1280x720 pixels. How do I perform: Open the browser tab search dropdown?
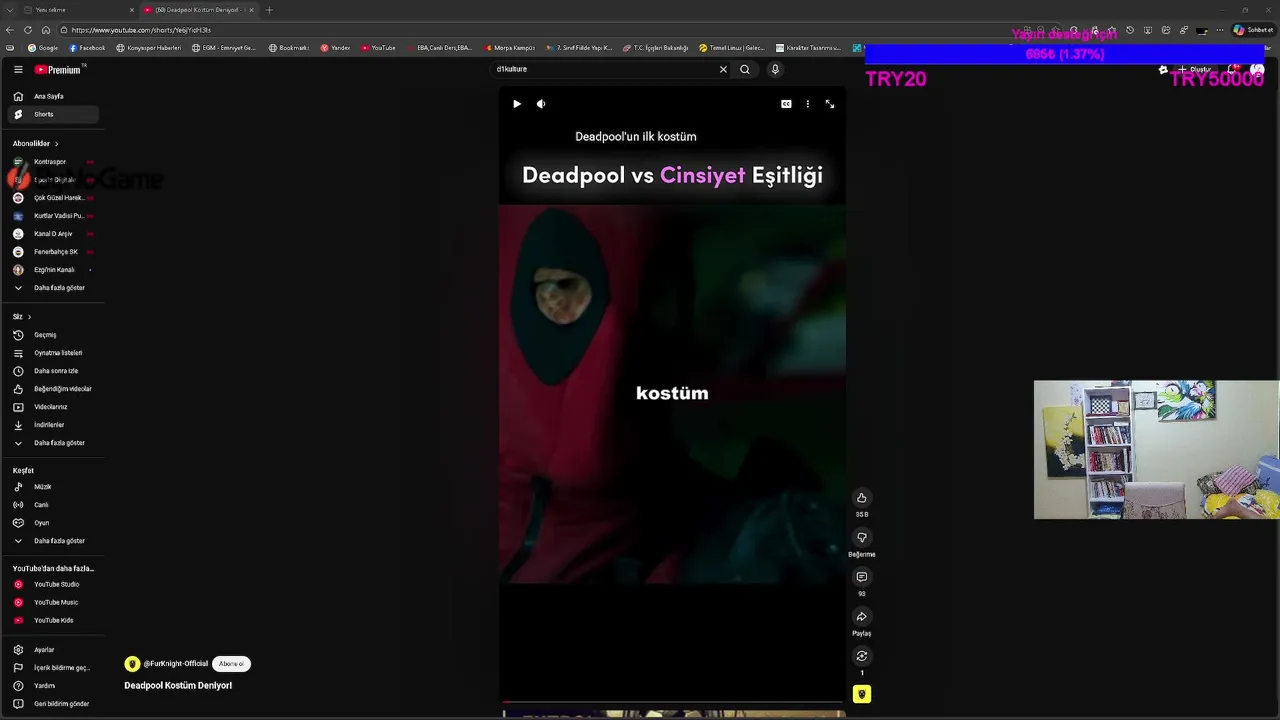pyautogui.click(x=9, y=10)
